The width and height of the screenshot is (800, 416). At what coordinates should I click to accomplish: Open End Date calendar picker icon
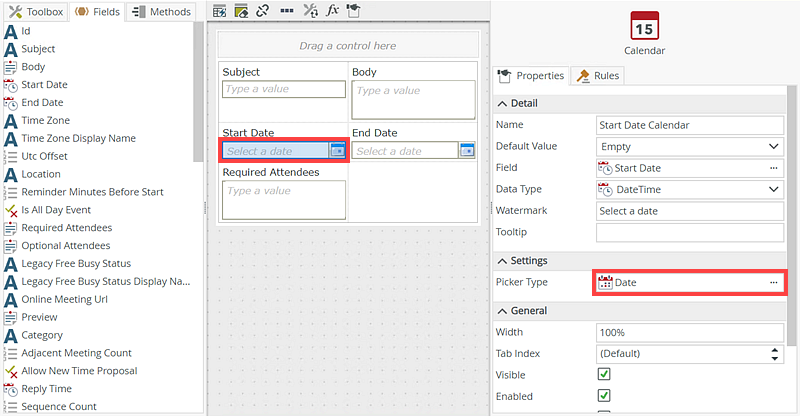coord(467,151)
